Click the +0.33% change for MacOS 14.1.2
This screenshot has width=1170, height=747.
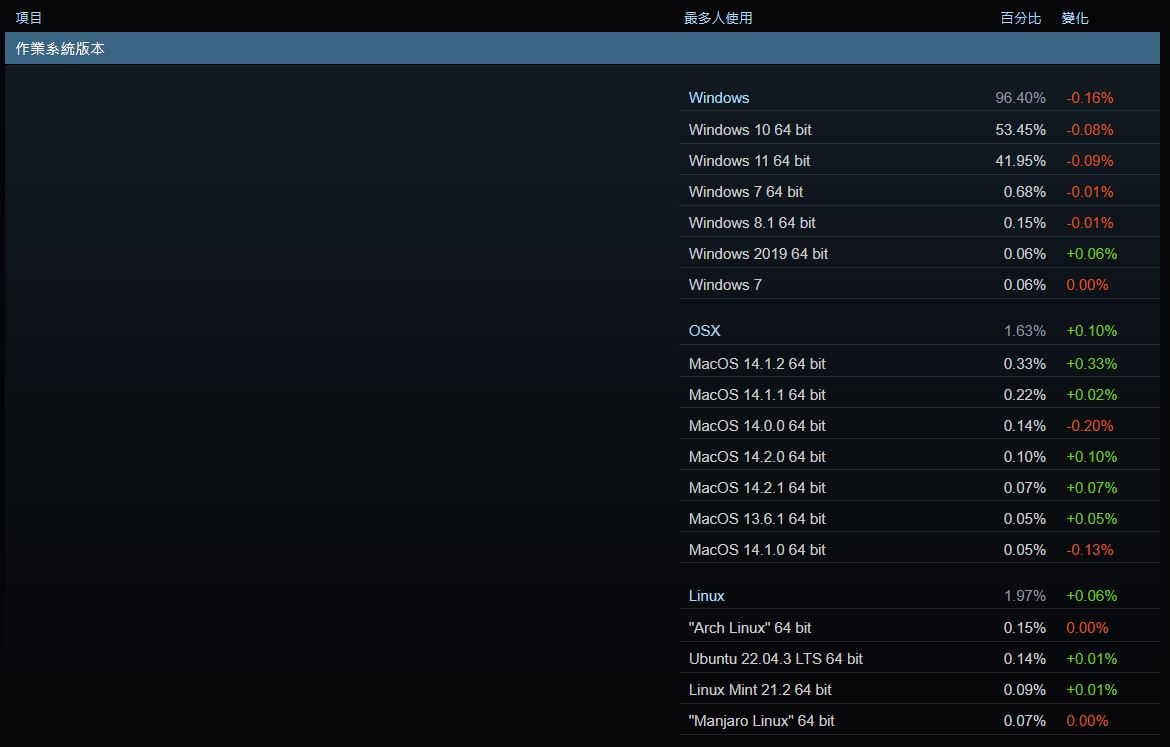(1092, 363)
